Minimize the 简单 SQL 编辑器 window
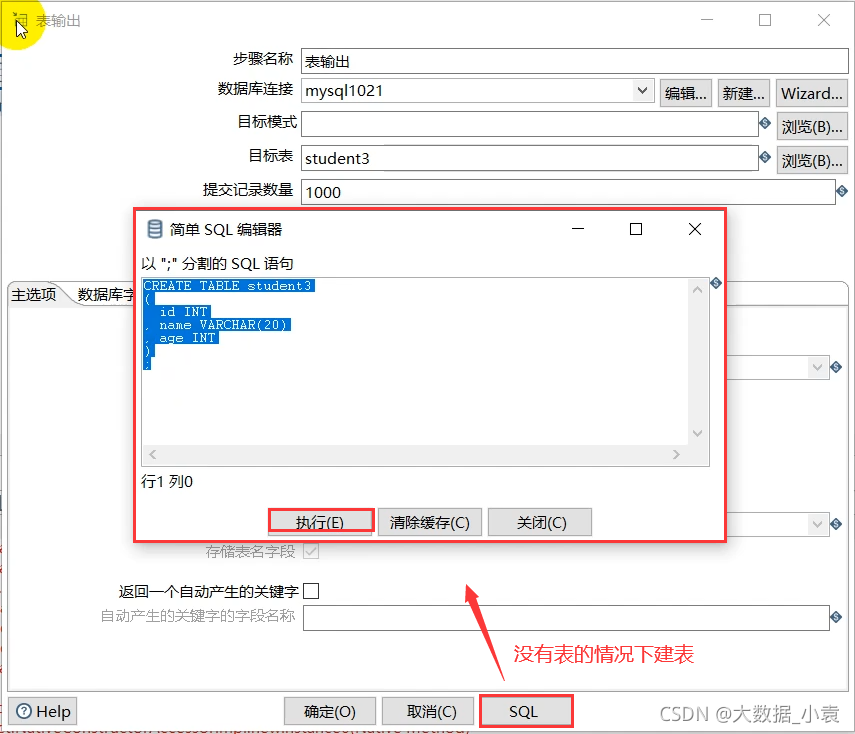Image resolution: width=855 pixels, height=734 pixels. click(x=578, y=229)
